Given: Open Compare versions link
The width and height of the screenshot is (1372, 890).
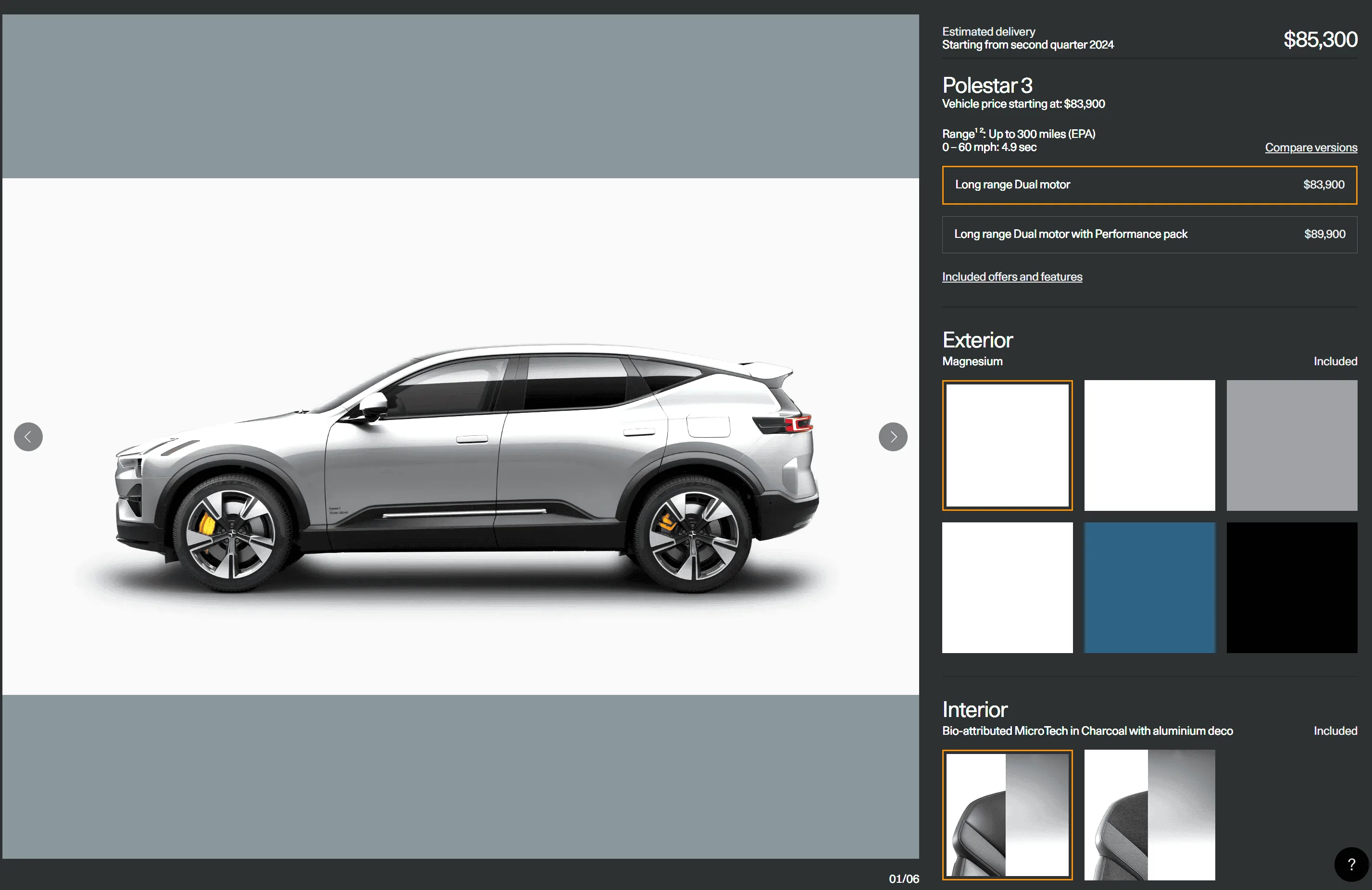Looking at the screenshot, I should click(1310, 148).
